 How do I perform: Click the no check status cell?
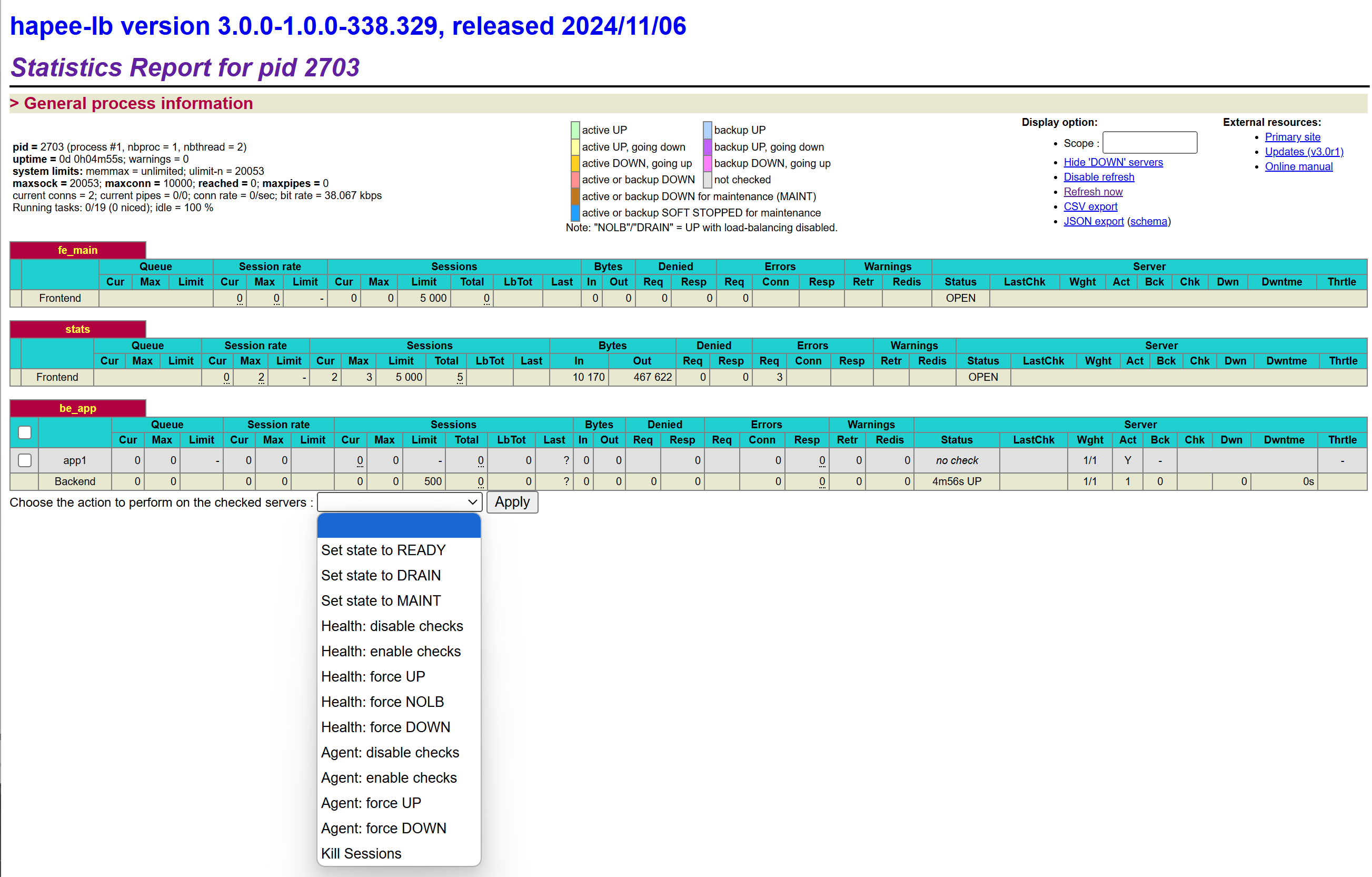[x=957, y=460]
